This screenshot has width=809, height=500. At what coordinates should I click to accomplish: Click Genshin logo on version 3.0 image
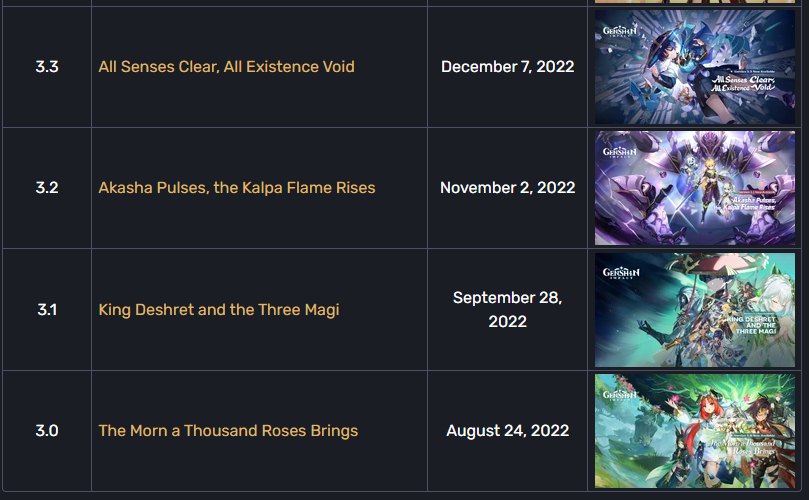620,395
